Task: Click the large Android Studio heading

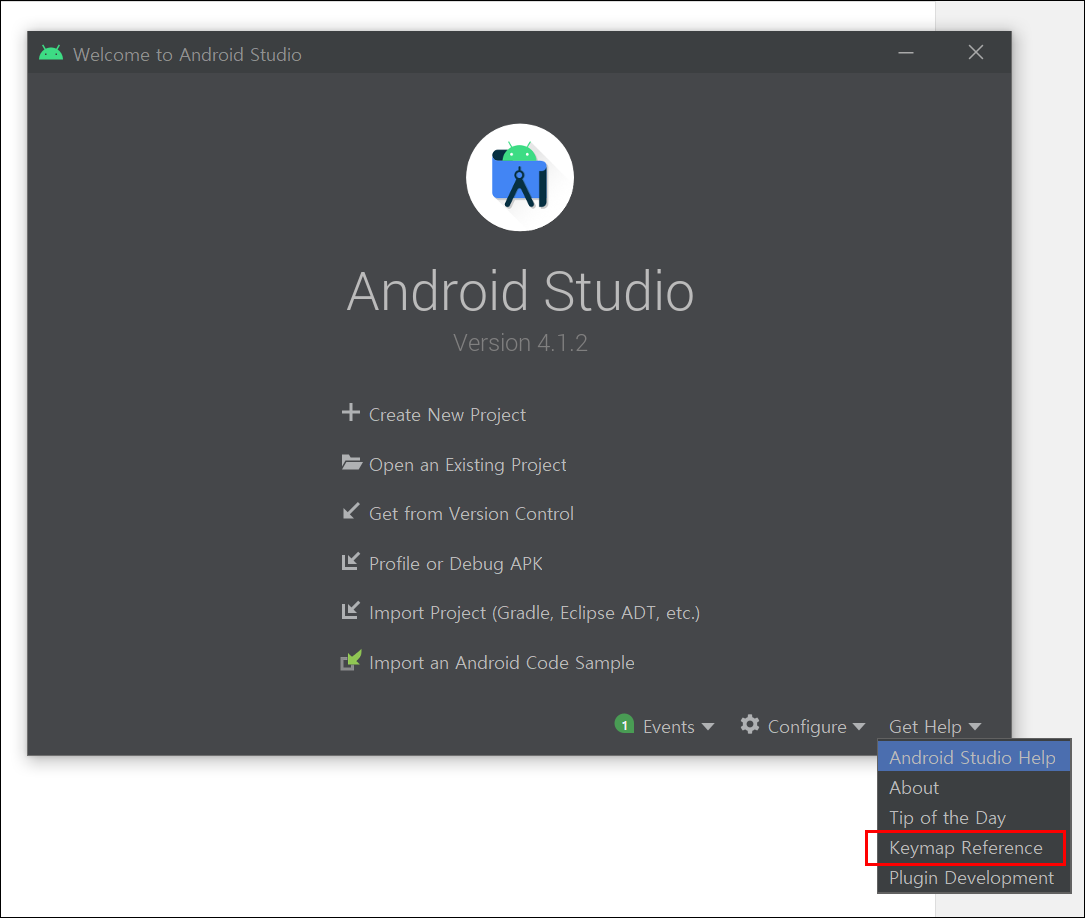Action: [520, 291]
